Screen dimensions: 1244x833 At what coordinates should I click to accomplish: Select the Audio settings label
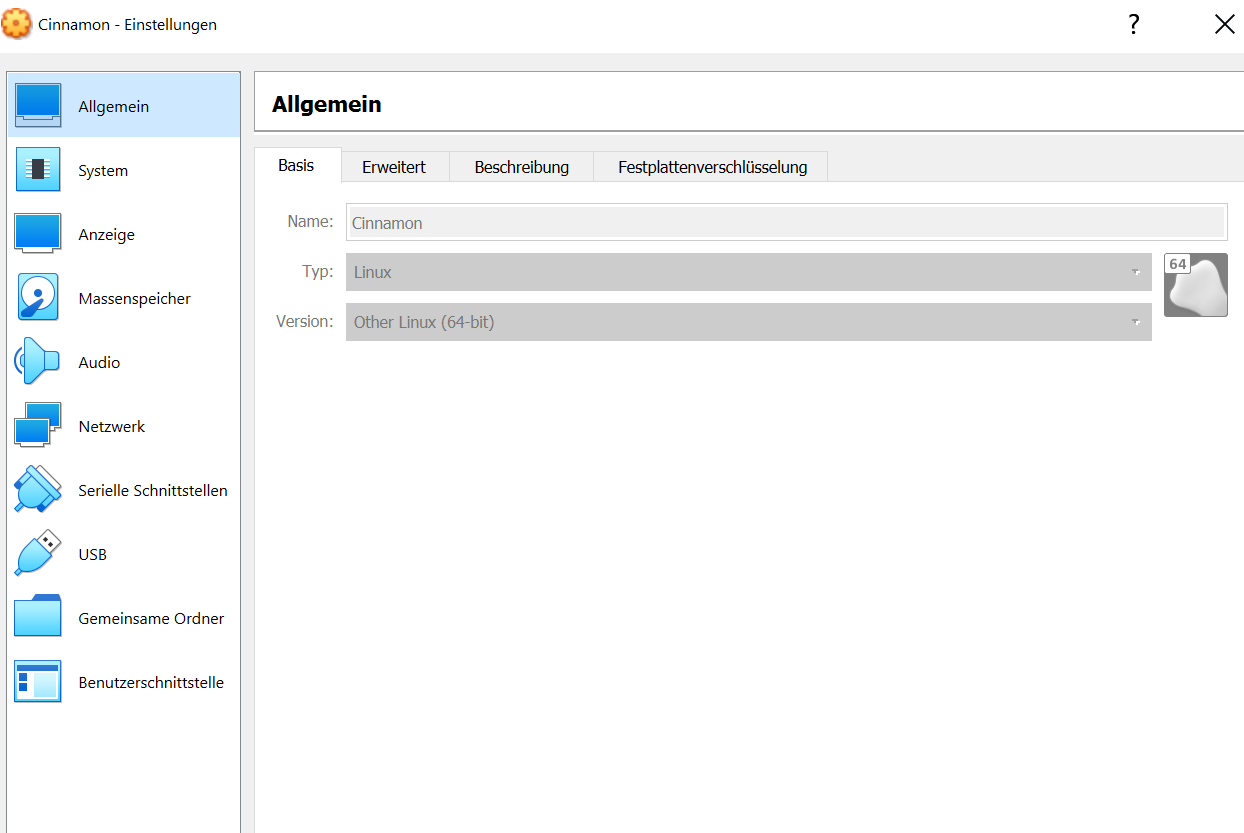99,363
